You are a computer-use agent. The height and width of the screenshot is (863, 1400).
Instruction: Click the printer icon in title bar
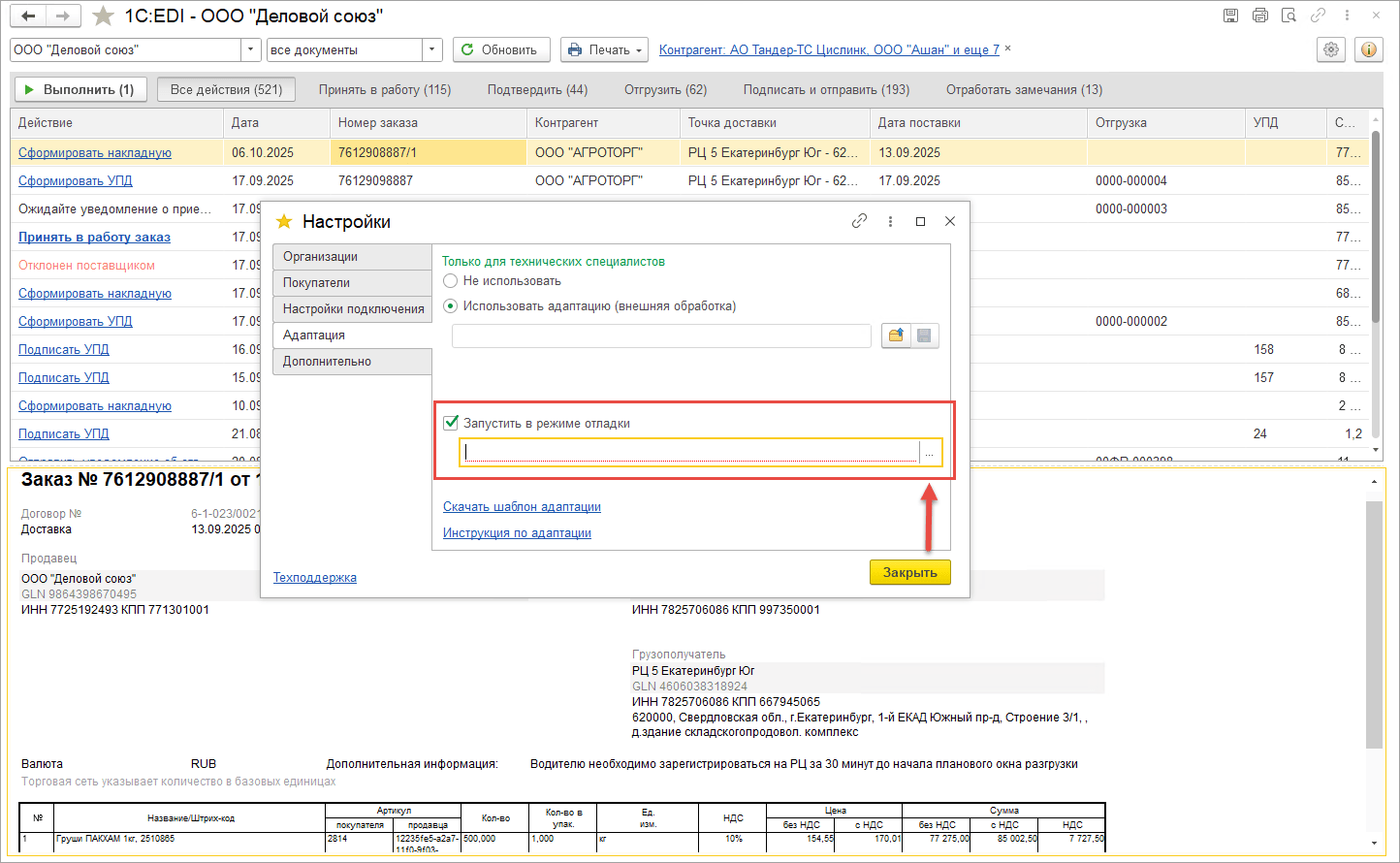point(1259,16)
